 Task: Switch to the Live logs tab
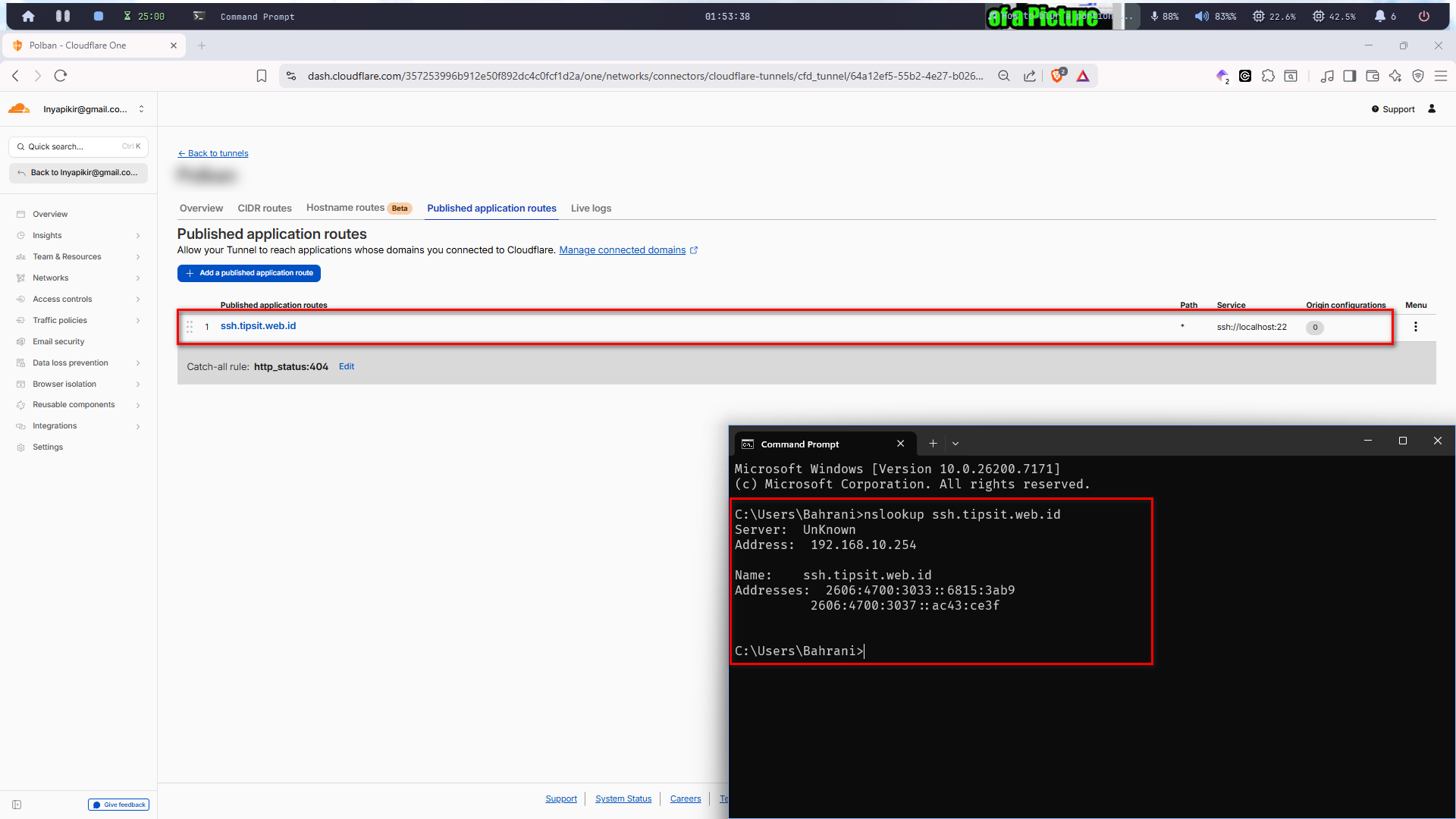coord(591,209)
